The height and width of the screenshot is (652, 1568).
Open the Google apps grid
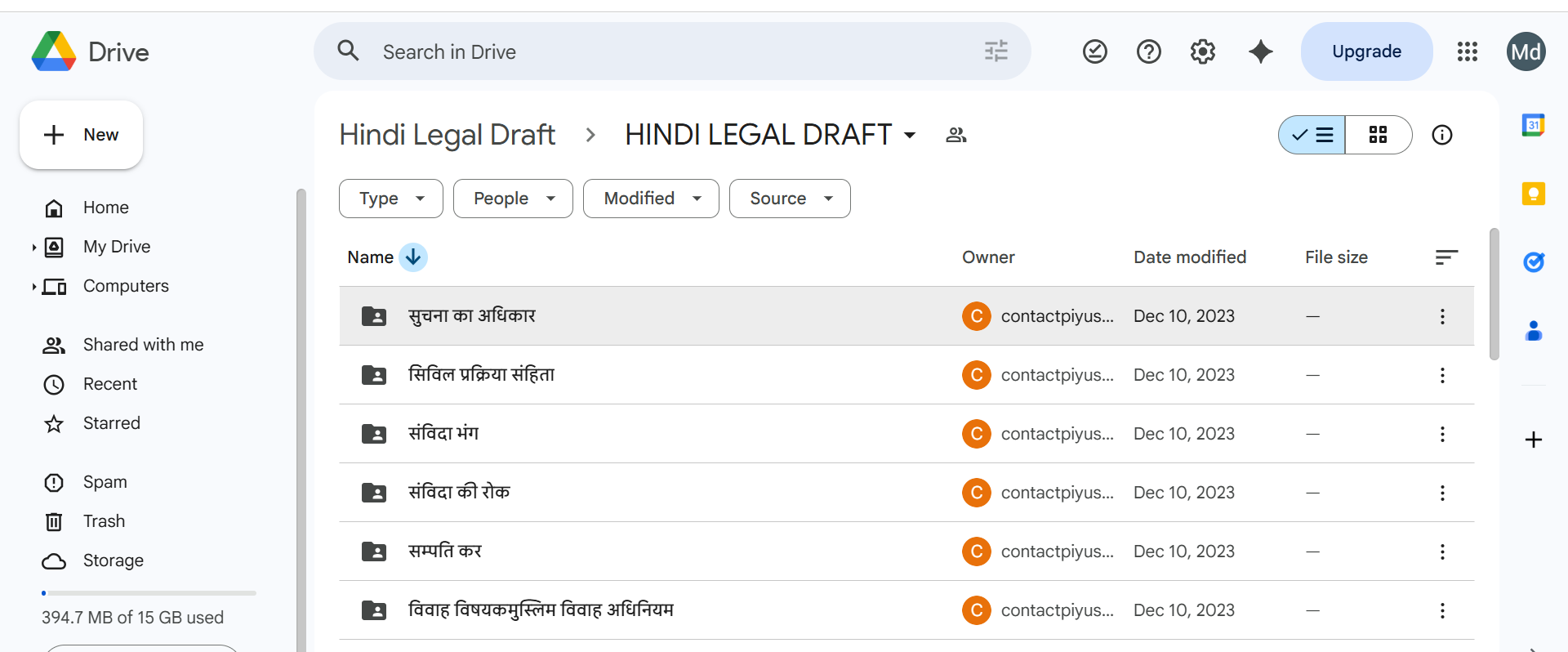tap(1467, 51)
